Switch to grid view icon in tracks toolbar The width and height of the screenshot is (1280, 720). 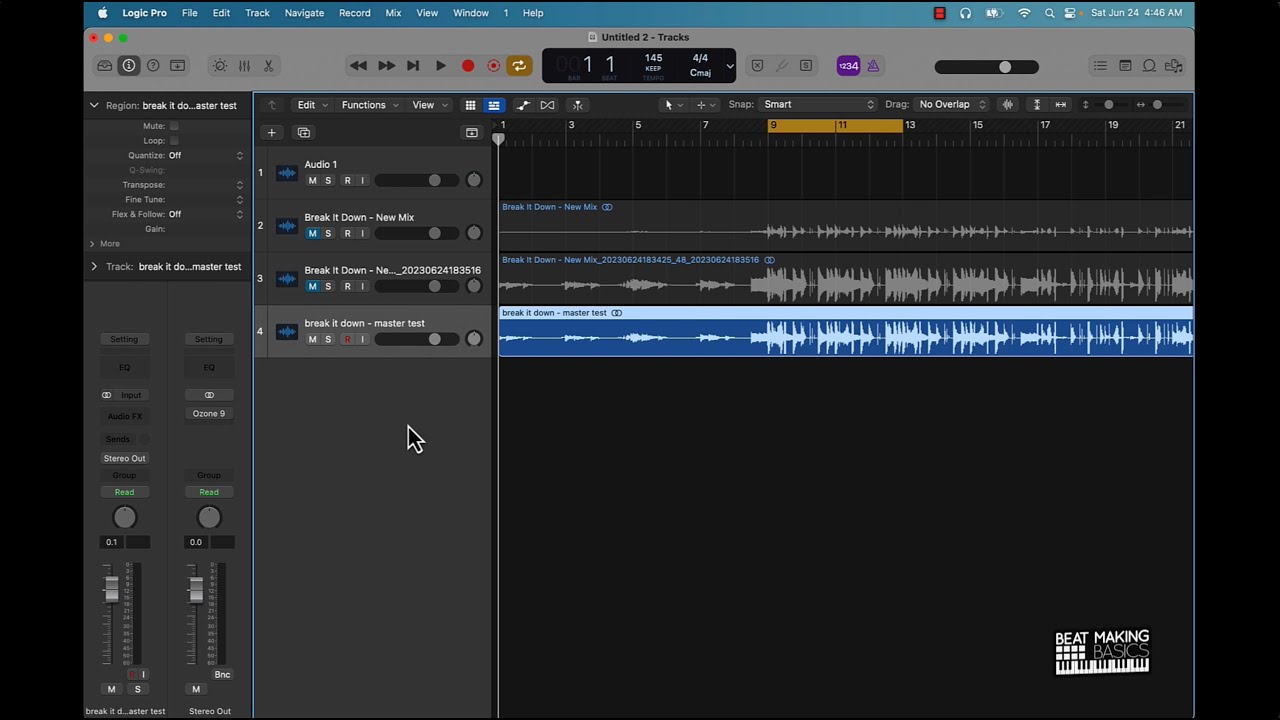point(470,105)
